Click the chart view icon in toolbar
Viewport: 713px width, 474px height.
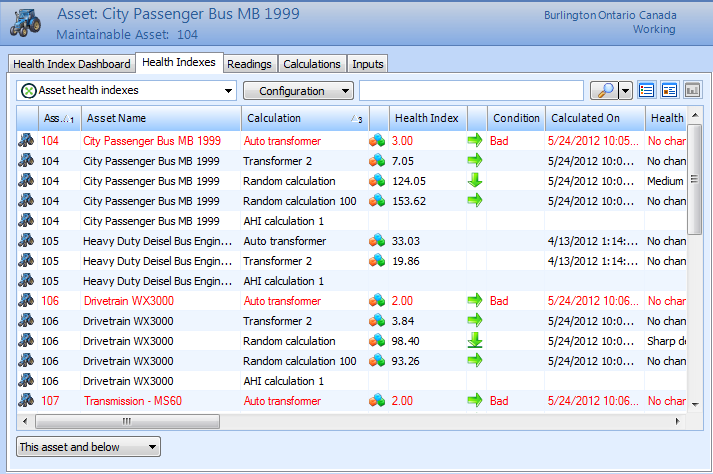691,91
